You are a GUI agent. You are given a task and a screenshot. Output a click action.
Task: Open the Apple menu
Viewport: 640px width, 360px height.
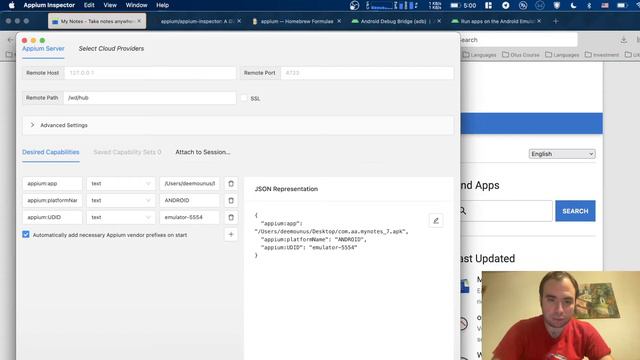point(11,5)
